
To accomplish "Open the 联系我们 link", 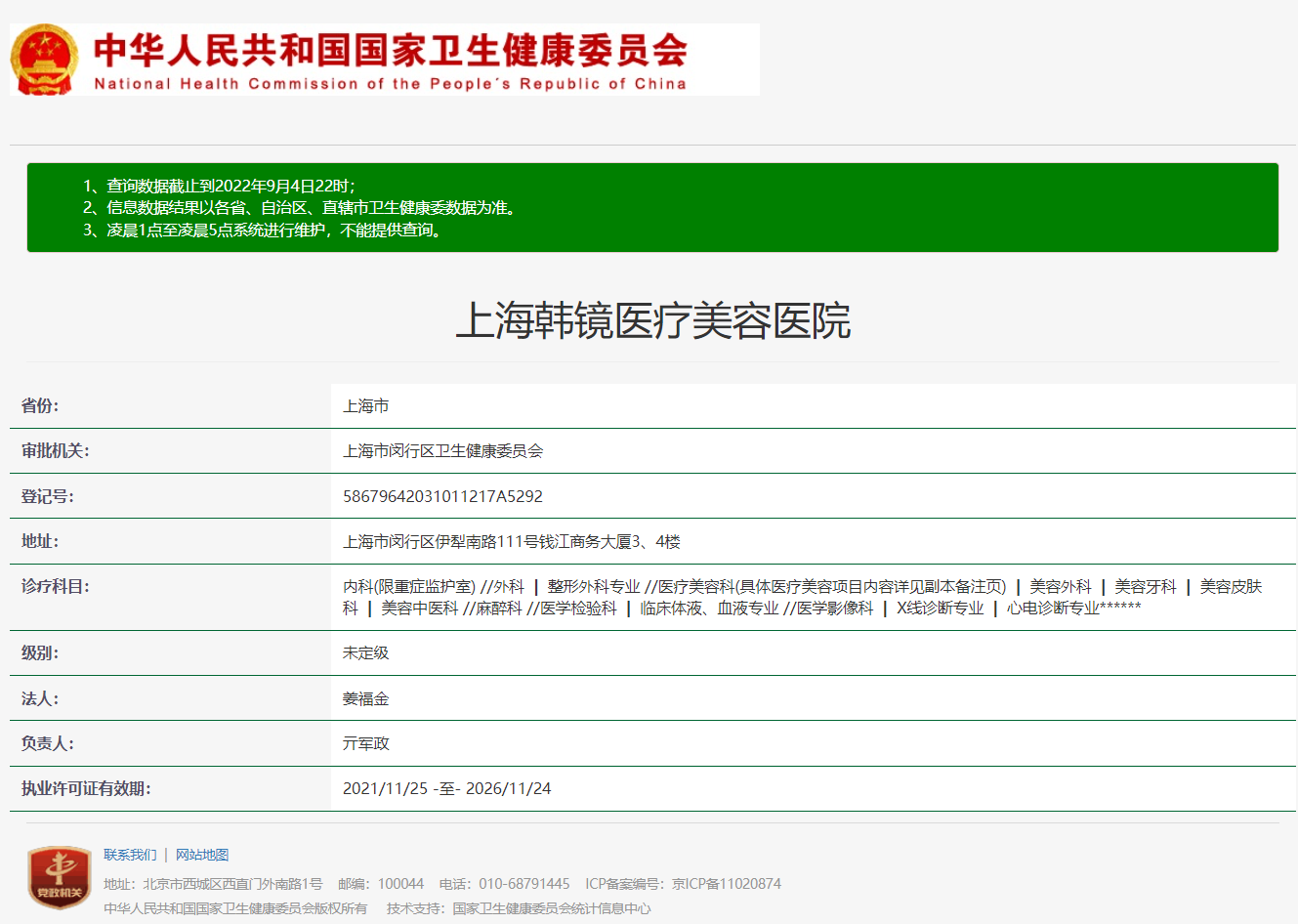I will tap(130, 855).
